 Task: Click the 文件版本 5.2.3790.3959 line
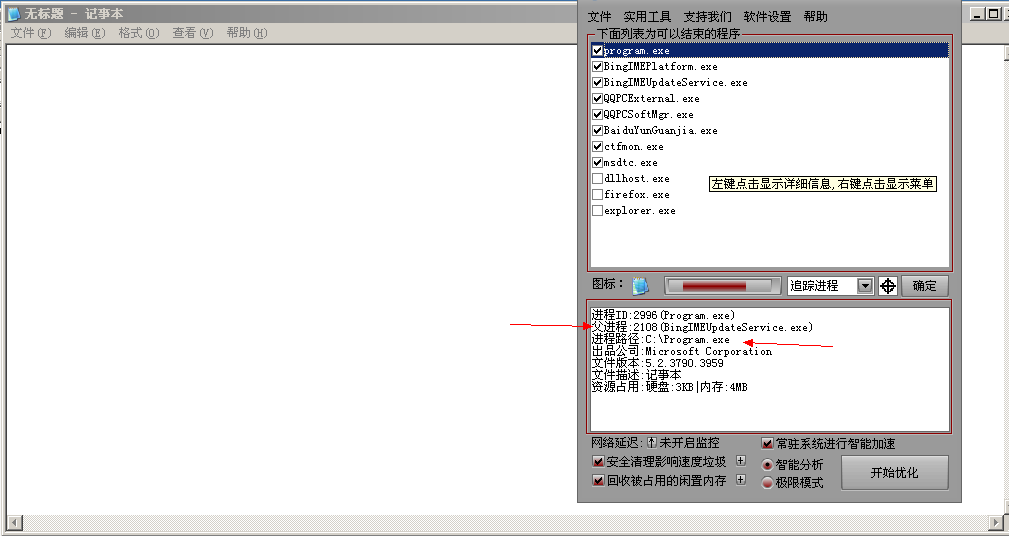(658, 363)
